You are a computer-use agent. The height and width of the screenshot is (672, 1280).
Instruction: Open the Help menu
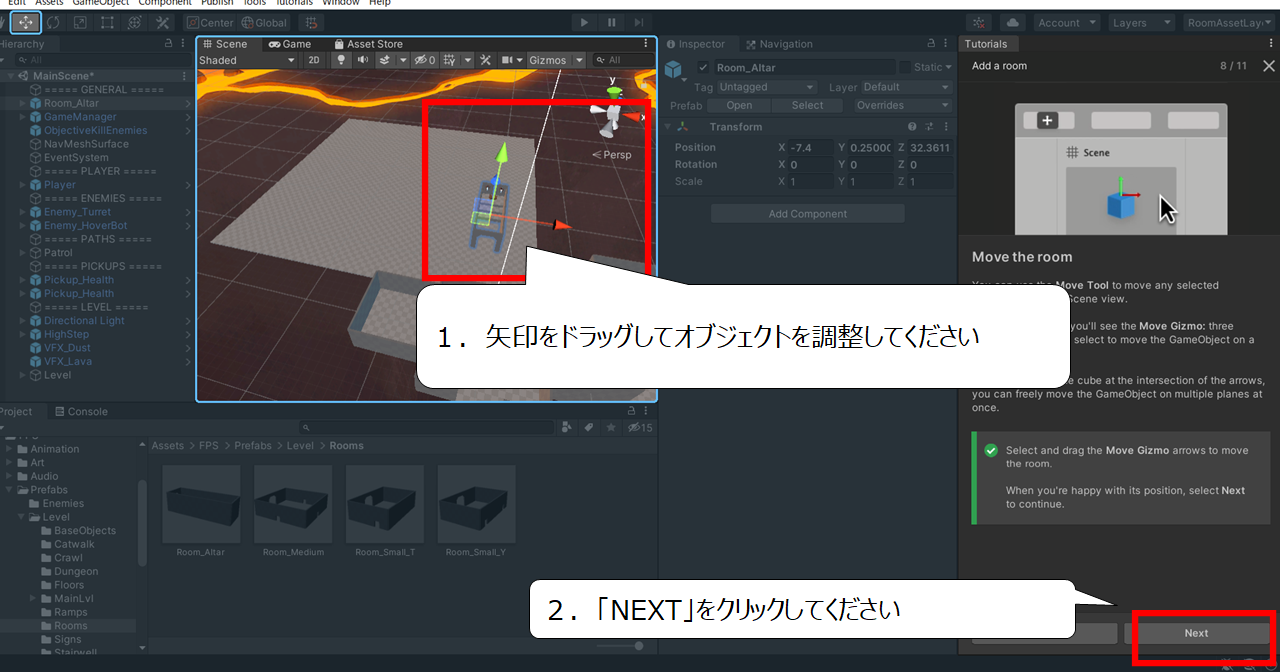(x=380, y=3)
